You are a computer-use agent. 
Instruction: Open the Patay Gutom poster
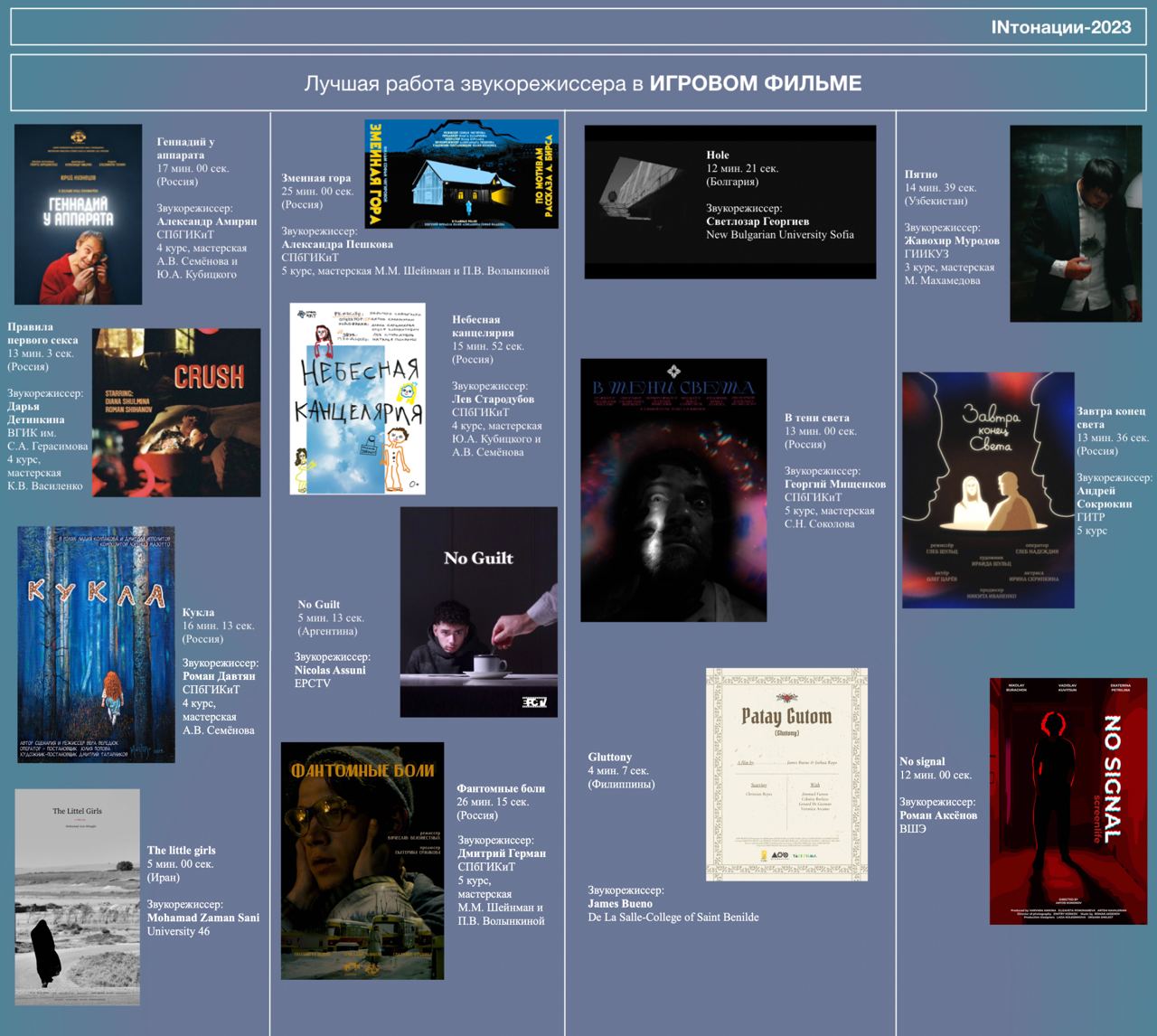786,775
